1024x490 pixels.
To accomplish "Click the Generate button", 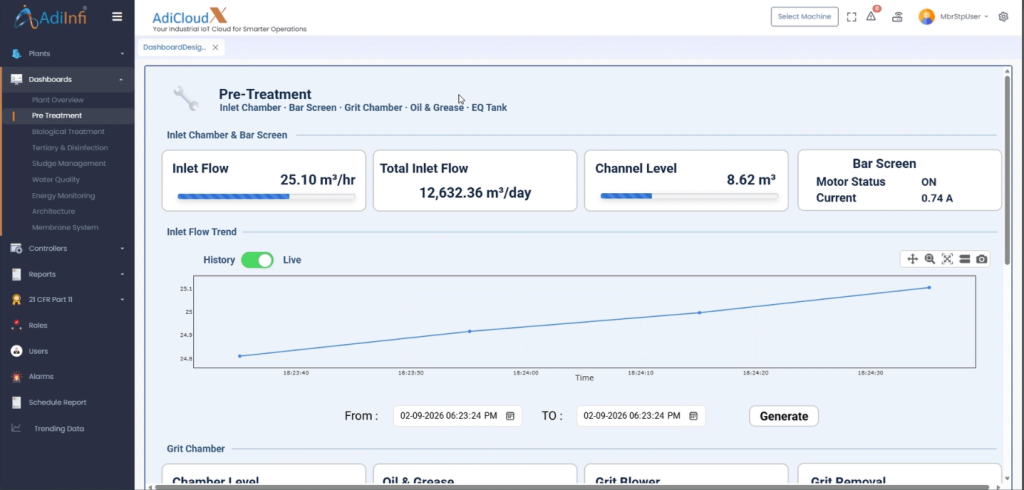I will click(x=784, y=416).
